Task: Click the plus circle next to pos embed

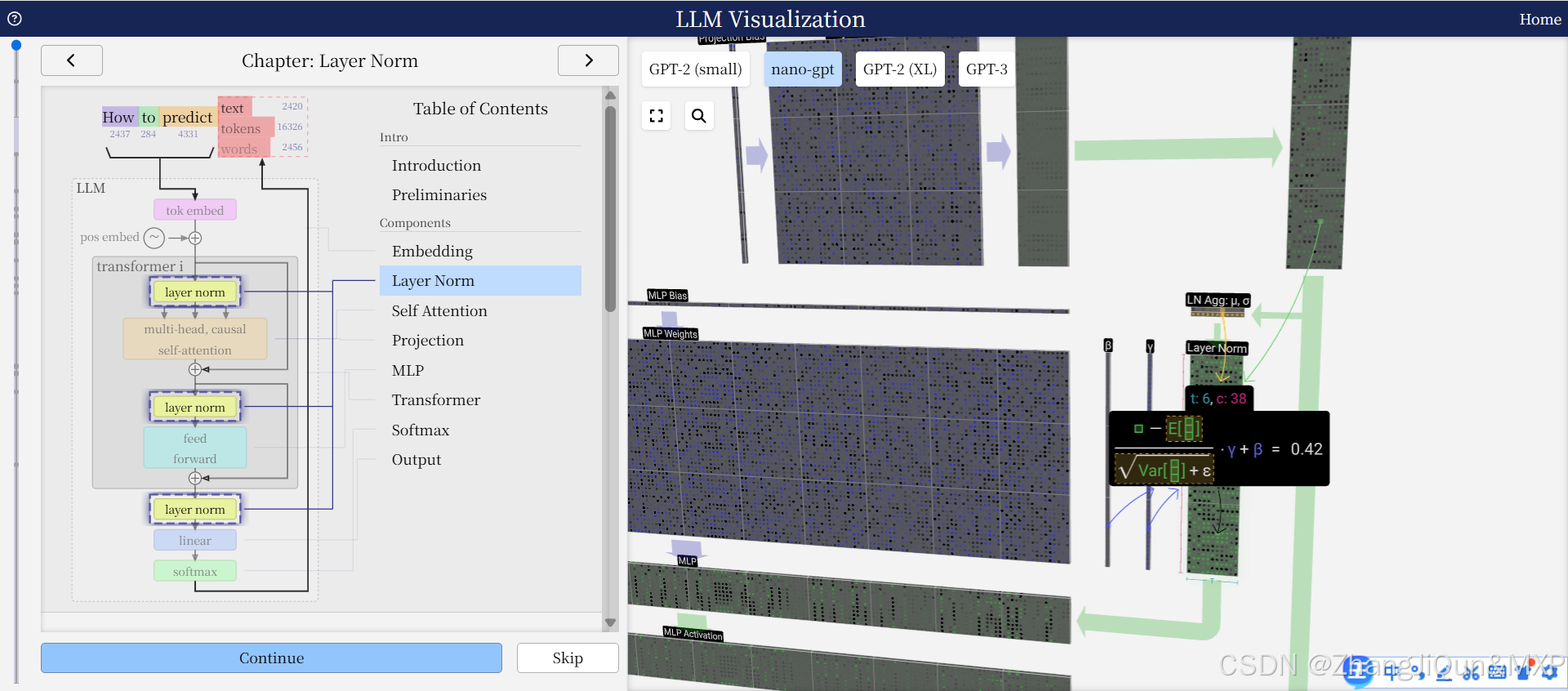Action: coord(195,238)
